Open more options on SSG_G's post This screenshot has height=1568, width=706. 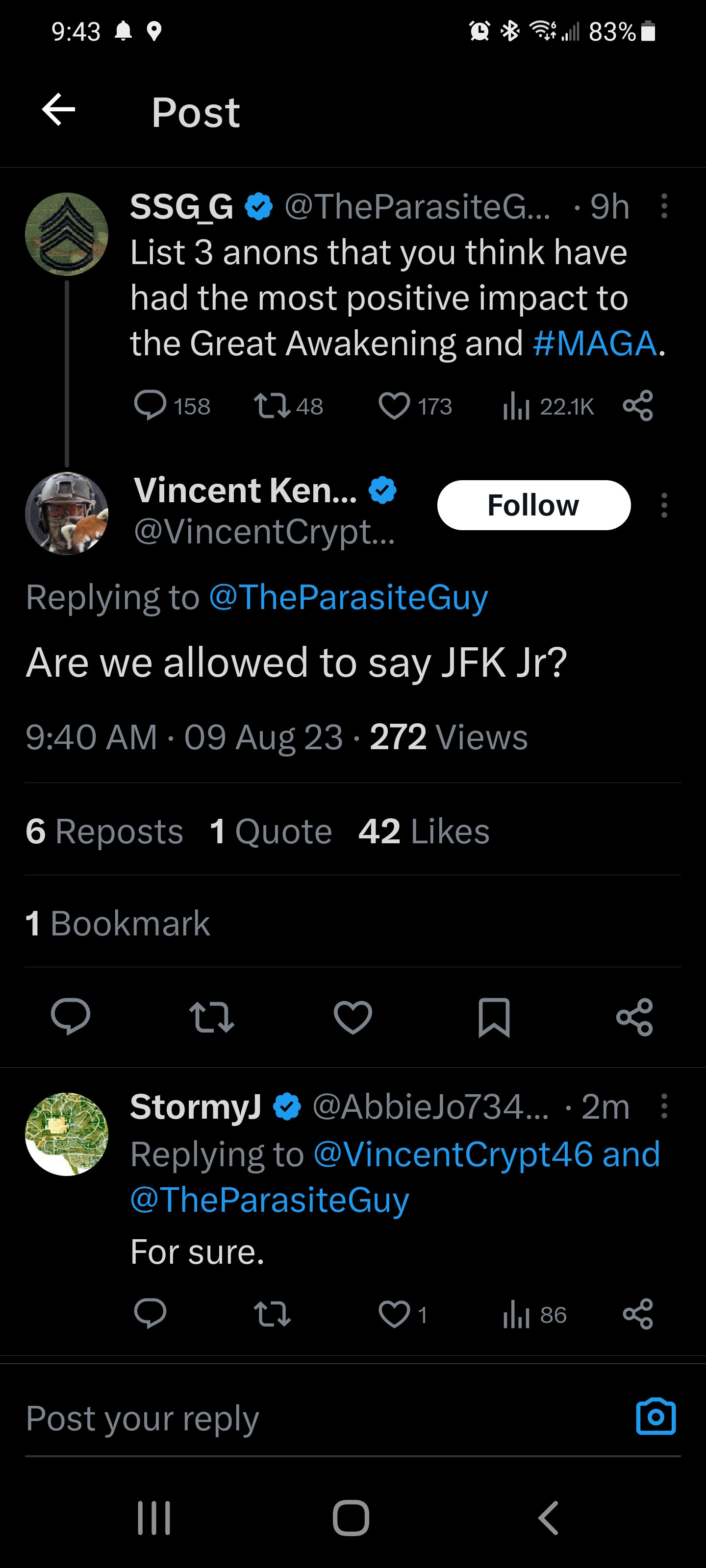[x=664, y=206]
